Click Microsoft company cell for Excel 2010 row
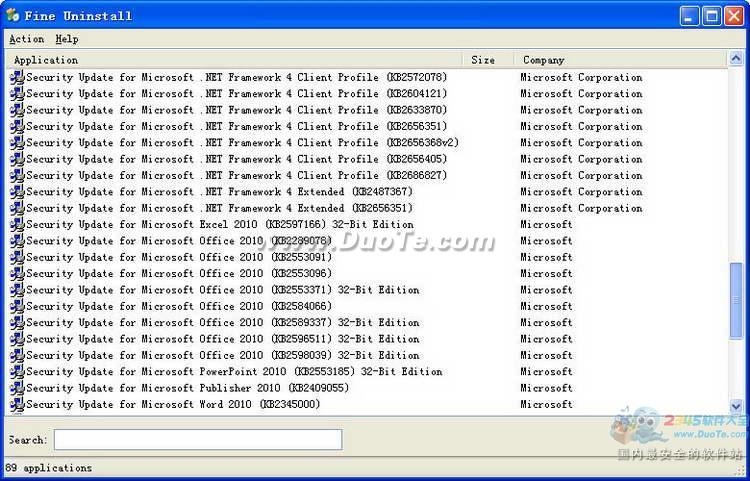 pyautogui.click(x=547, y=224)
